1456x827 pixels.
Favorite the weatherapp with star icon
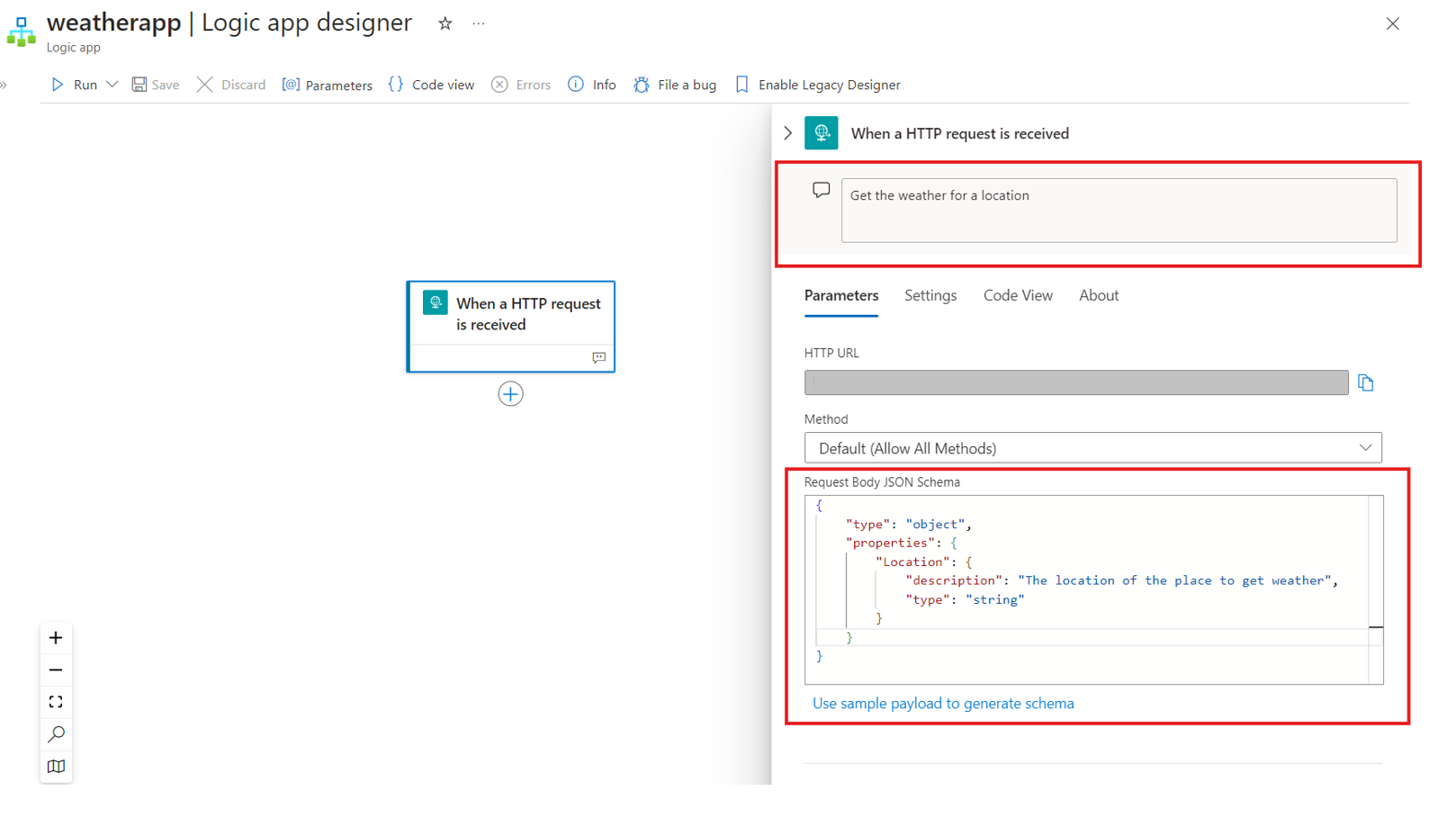(445, 24)
